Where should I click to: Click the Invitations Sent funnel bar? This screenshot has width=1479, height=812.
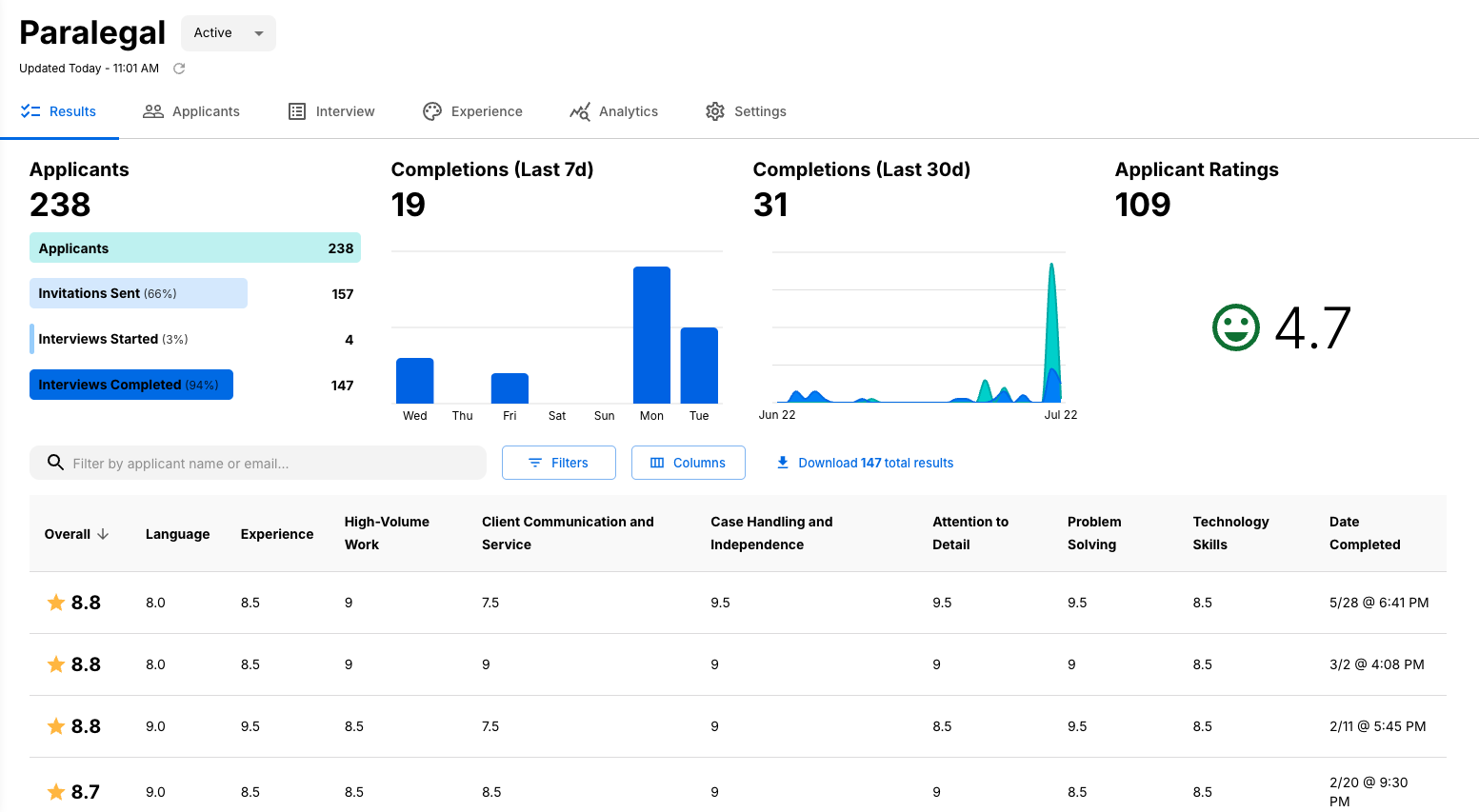[138, 293]
